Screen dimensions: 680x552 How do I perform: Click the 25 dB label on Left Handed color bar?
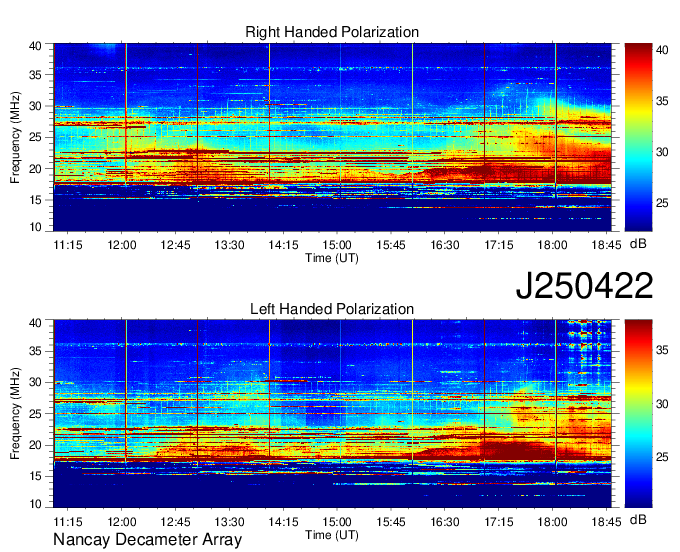coord(662,457)
